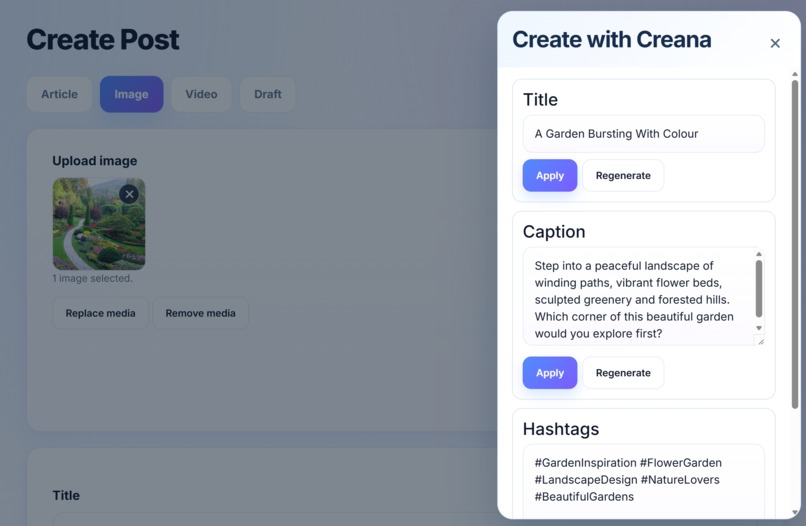
Task: Click caption box scroll down arrow
Action: point(759,328)
